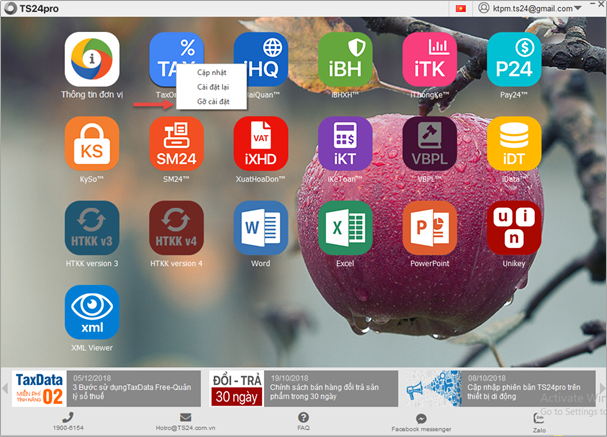Choose Gỡ cài đặt from context menu
Image resolution: width=607 pixels, height=437 pixels.
click(x=211, y=102)
